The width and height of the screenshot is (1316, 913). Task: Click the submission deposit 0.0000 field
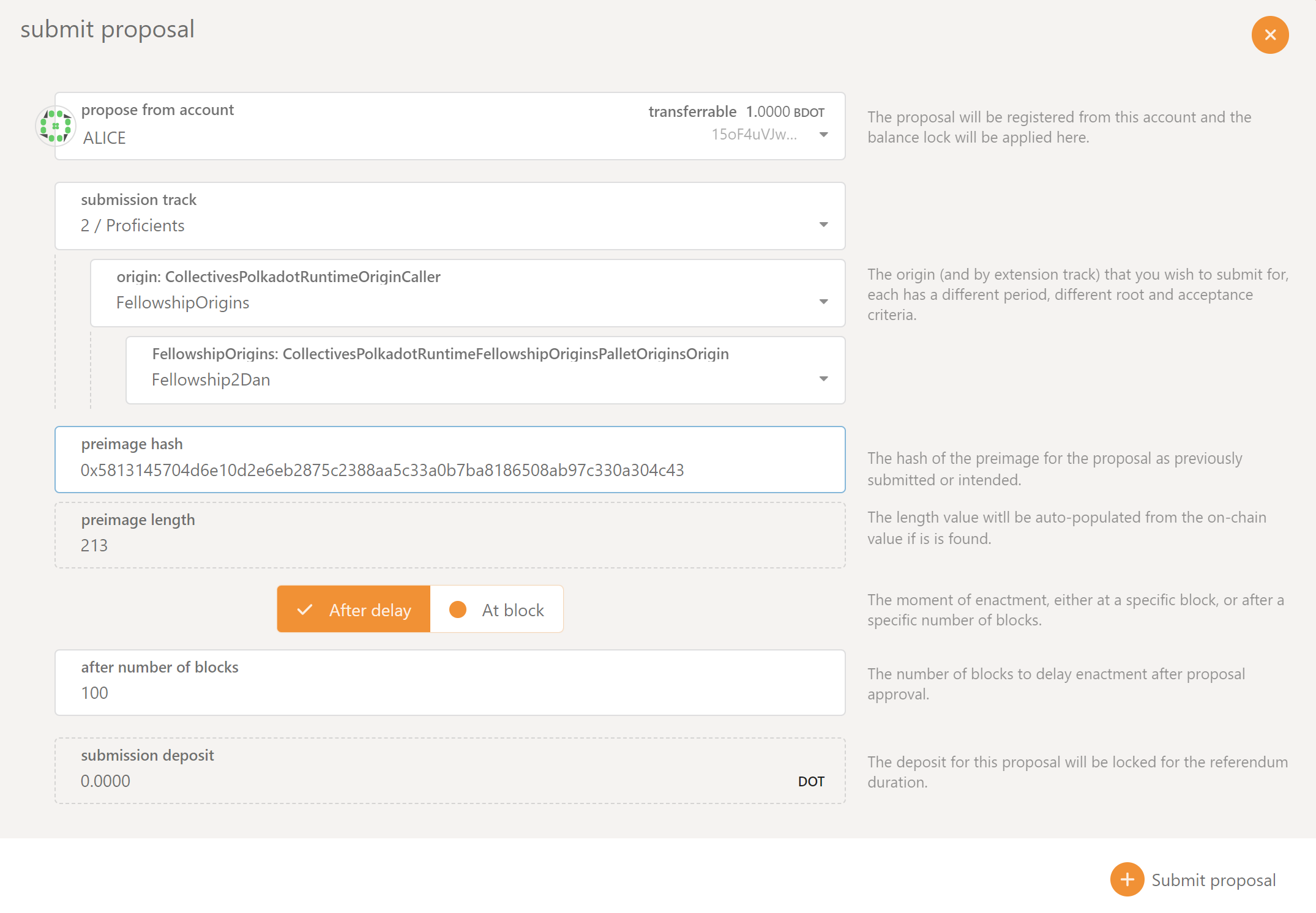pyautogui.click(x=105, y=781)
